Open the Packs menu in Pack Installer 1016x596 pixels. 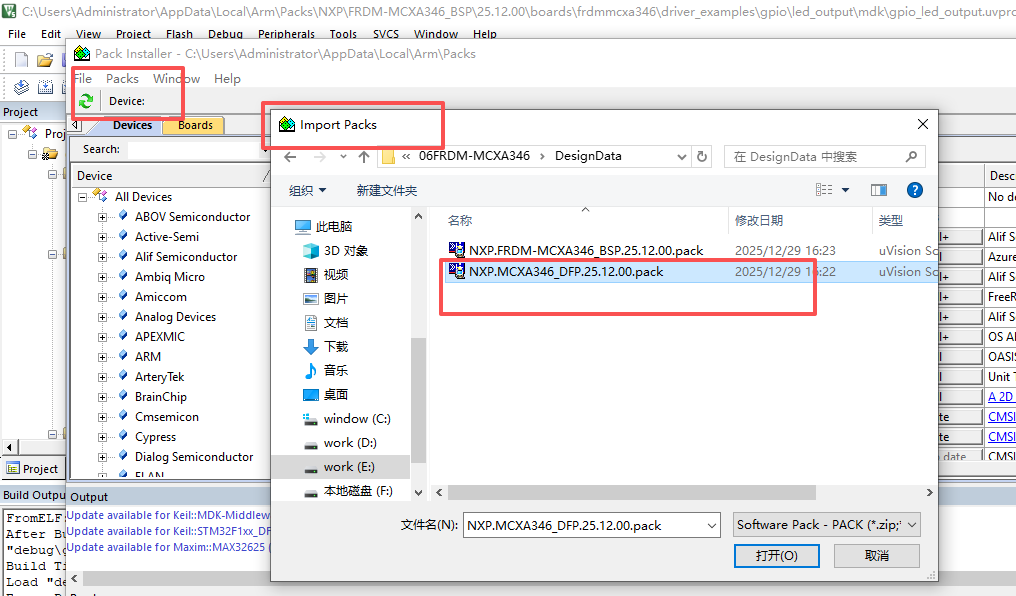[x=122, y=78]
